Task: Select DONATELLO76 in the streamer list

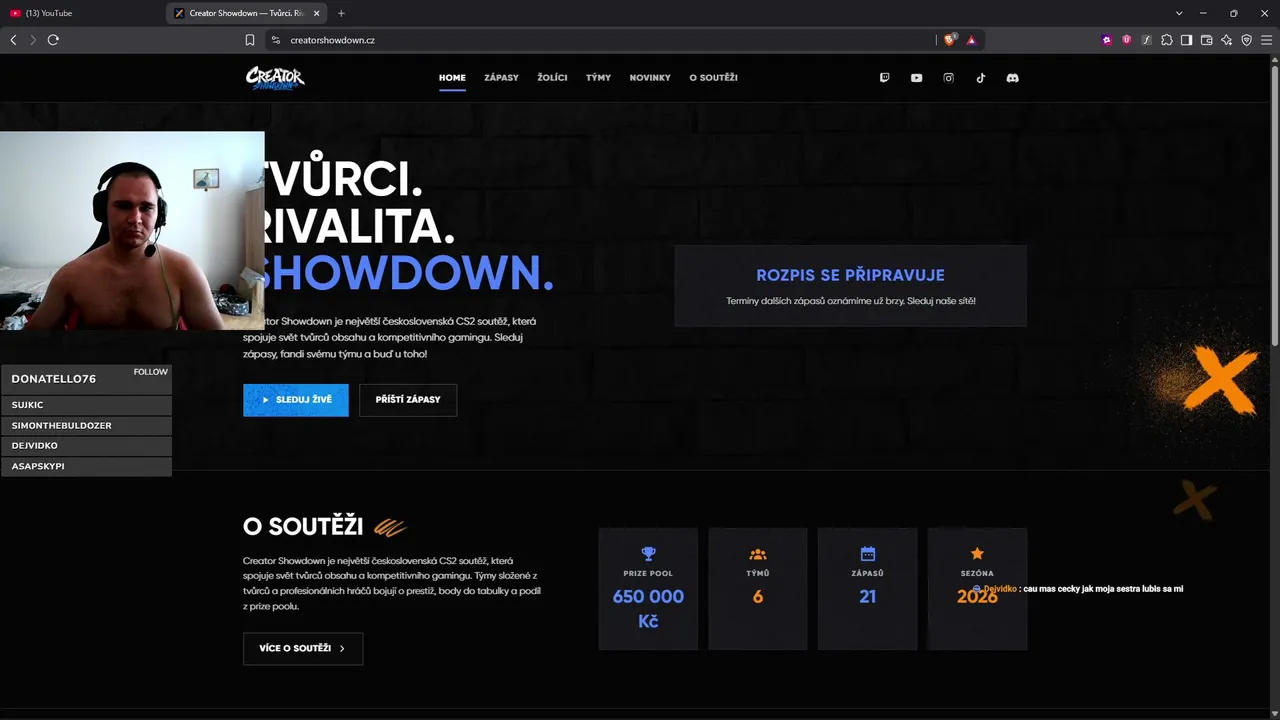Action: coord(54,379)
